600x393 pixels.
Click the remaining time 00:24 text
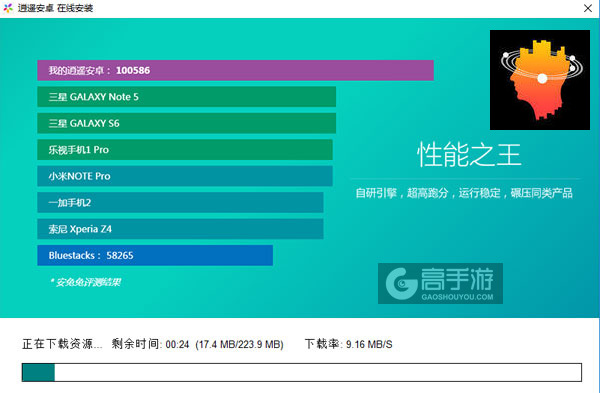(150, 344)
